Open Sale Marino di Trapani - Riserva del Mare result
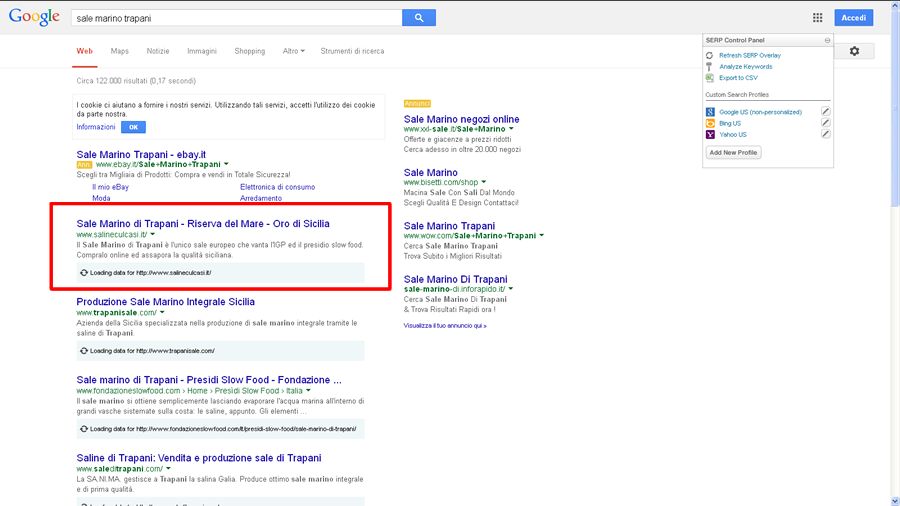The image size is (900, 506). [203, 224]
